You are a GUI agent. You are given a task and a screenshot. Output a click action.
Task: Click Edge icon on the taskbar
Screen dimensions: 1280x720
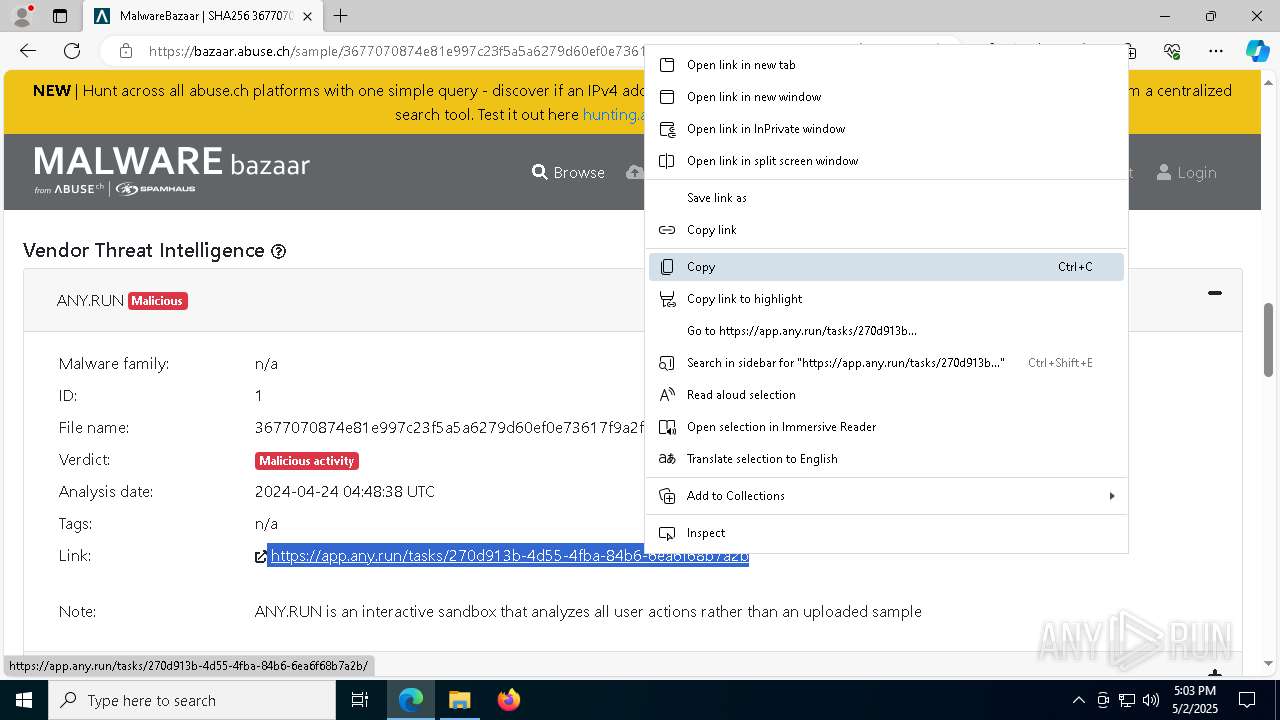tap(411, 700)
